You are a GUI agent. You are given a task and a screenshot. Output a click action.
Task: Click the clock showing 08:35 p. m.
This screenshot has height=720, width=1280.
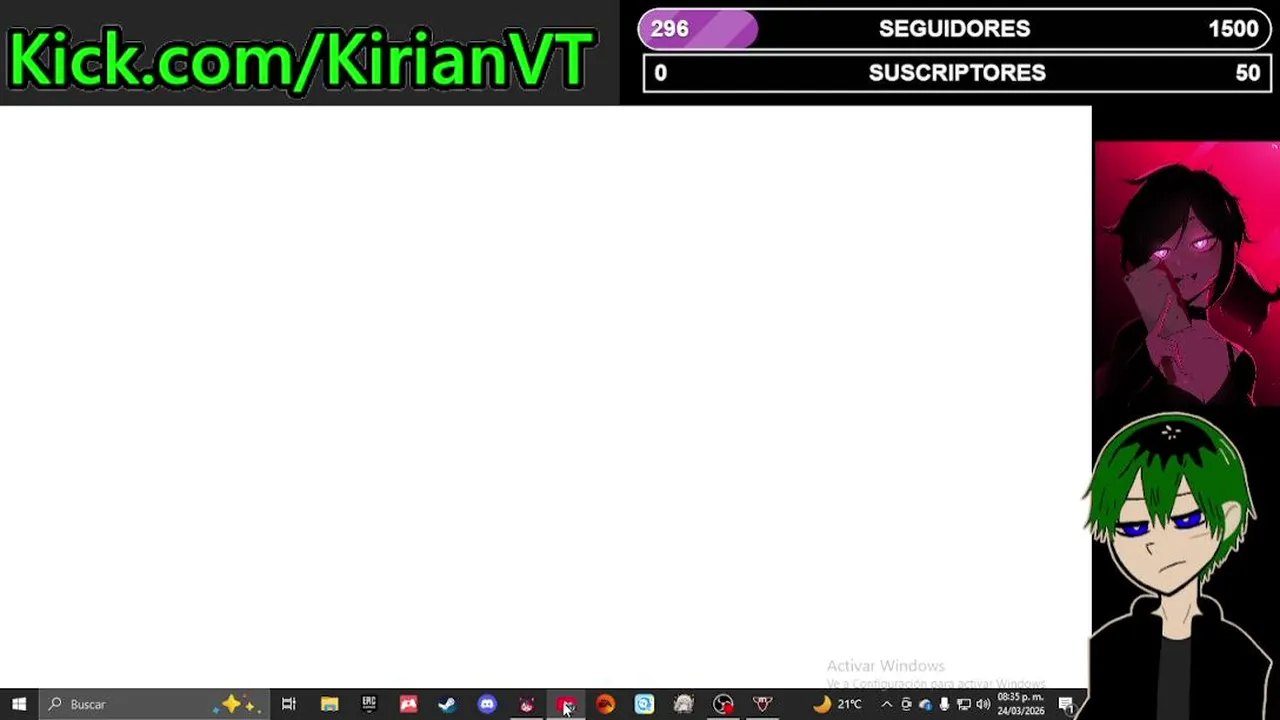pos(1021,704)
